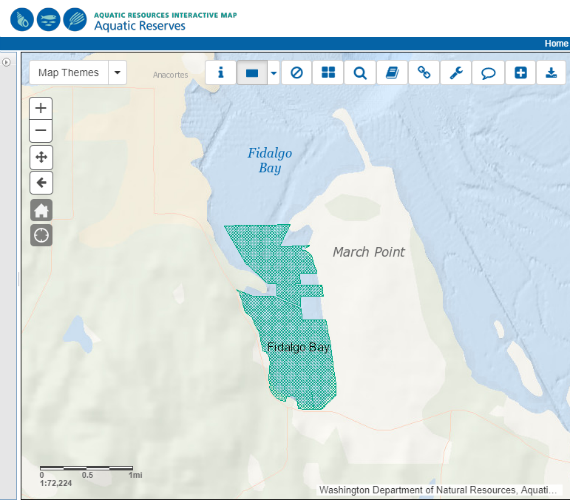Viewport: 570px width, 500px height.
Task: Open the selection shape dropdown arrow
Action: coord(274,73)
